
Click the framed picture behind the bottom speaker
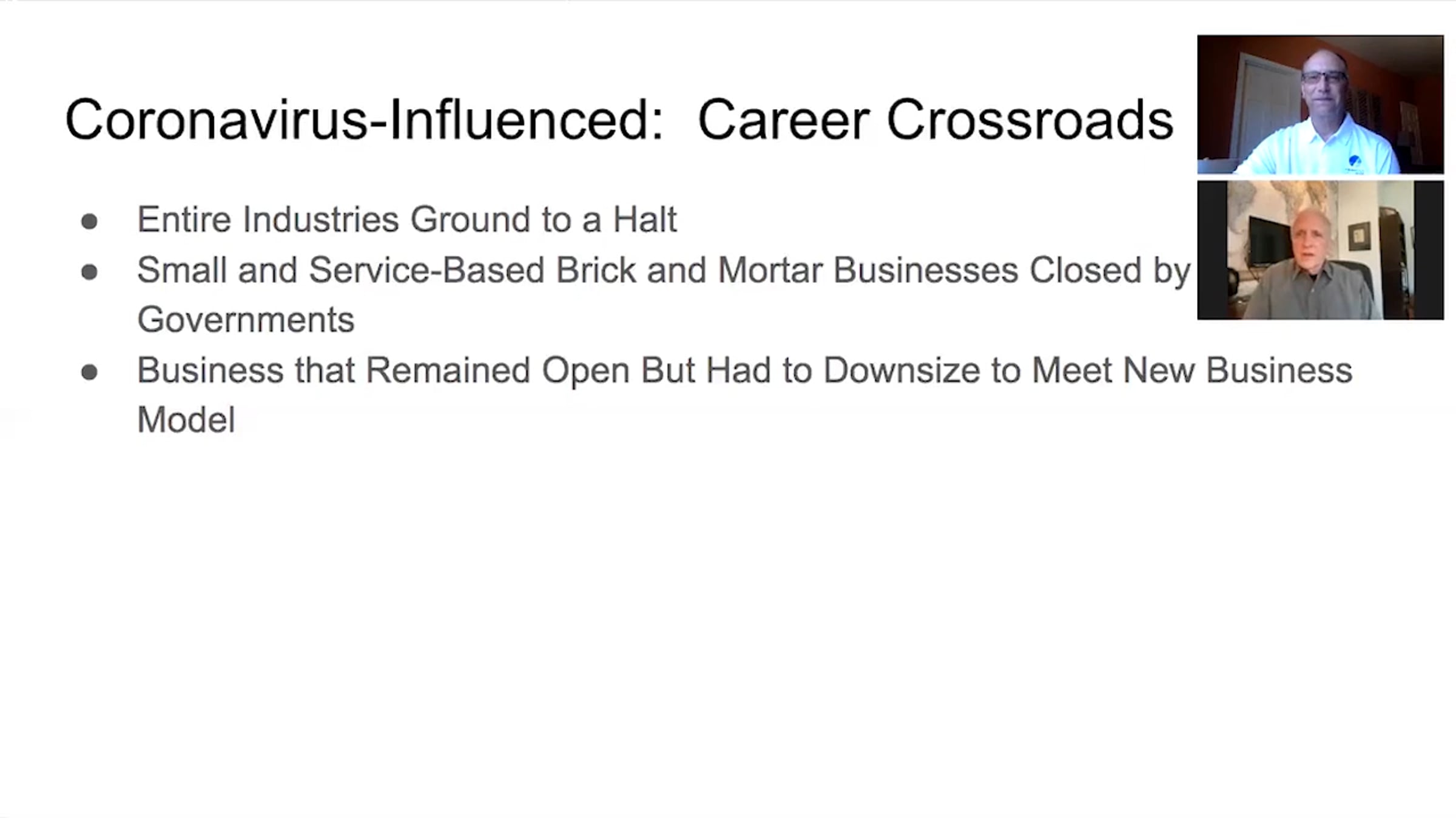click(1359, 236)
